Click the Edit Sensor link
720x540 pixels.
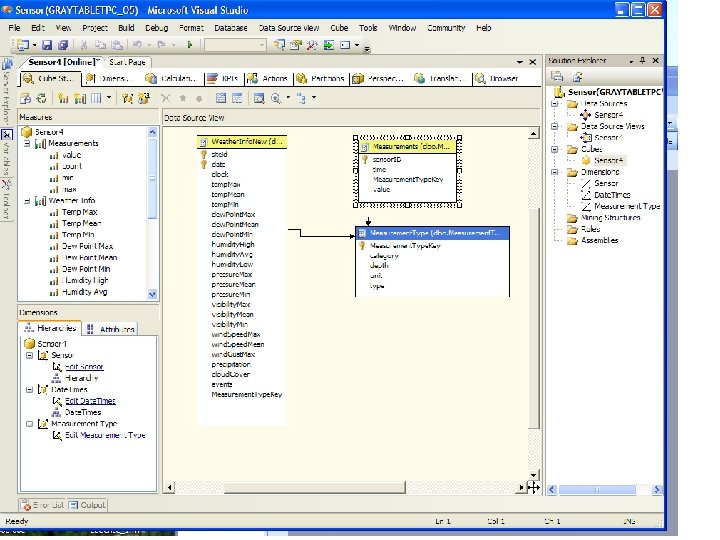(84, 367)
